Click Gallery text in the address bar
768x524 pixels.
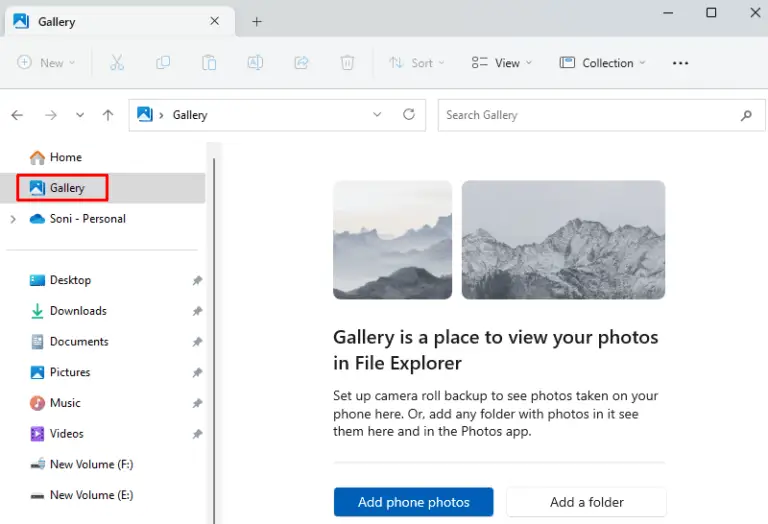190,115
